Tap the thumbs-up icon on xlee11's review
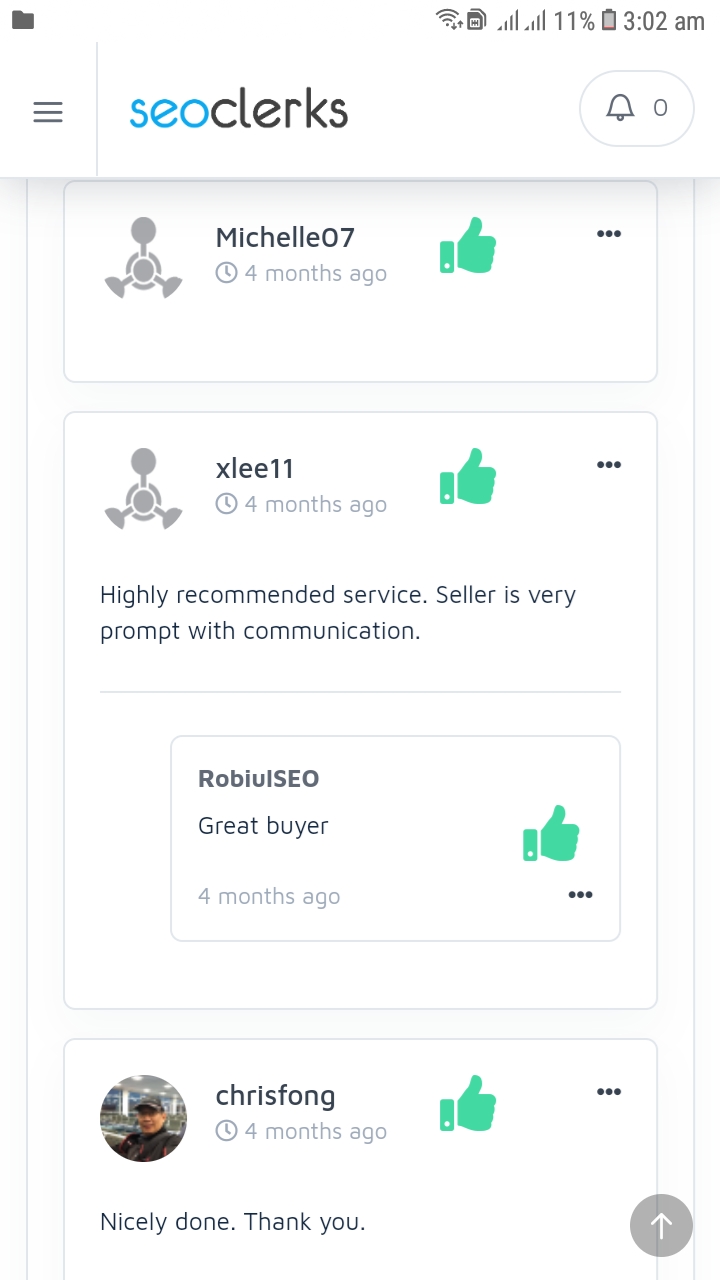This screenshot has width=720, height=1280. tap(468, 477)
